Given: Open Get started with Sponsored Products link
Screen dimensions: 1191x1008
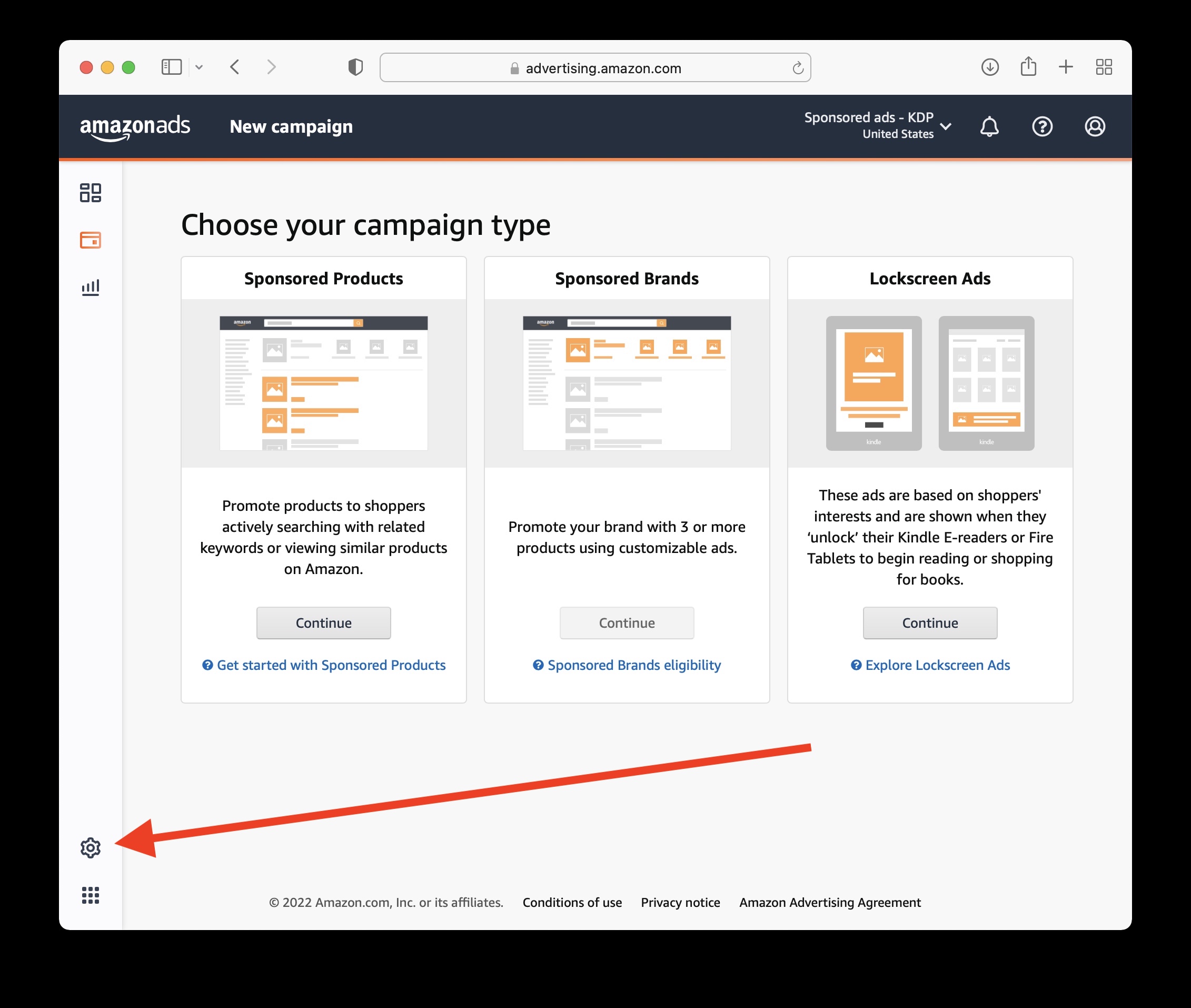Looking at the screenshot, I should [x=331, y=665].
